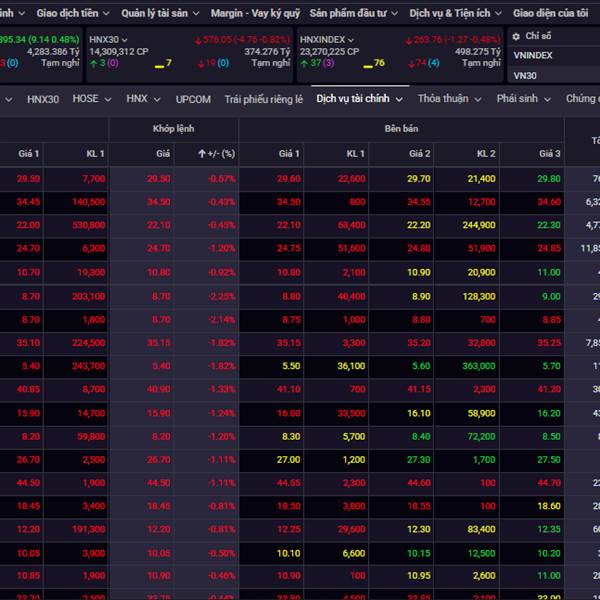Select VNINDEX in the Chỉ số list

[x=533, y=55]
